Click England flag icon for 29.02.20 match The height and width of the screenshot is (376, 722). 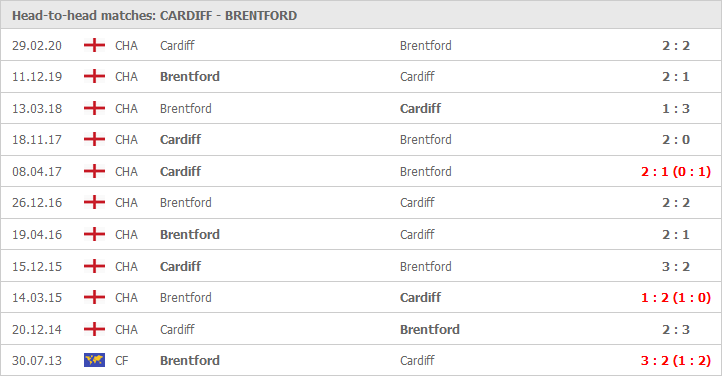click(x=94, y=45)
